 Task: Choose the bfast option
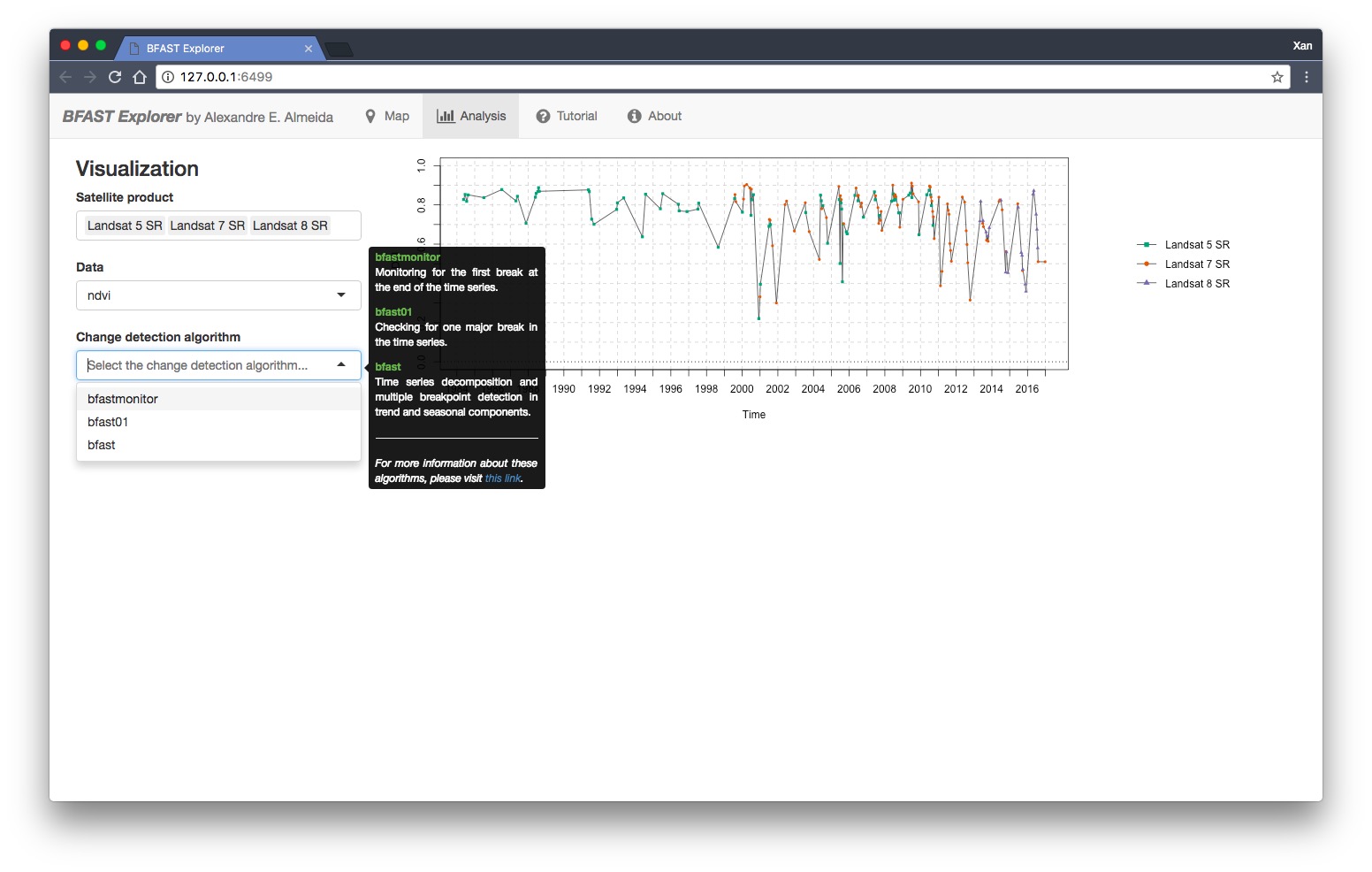click(x=218, y=445)
